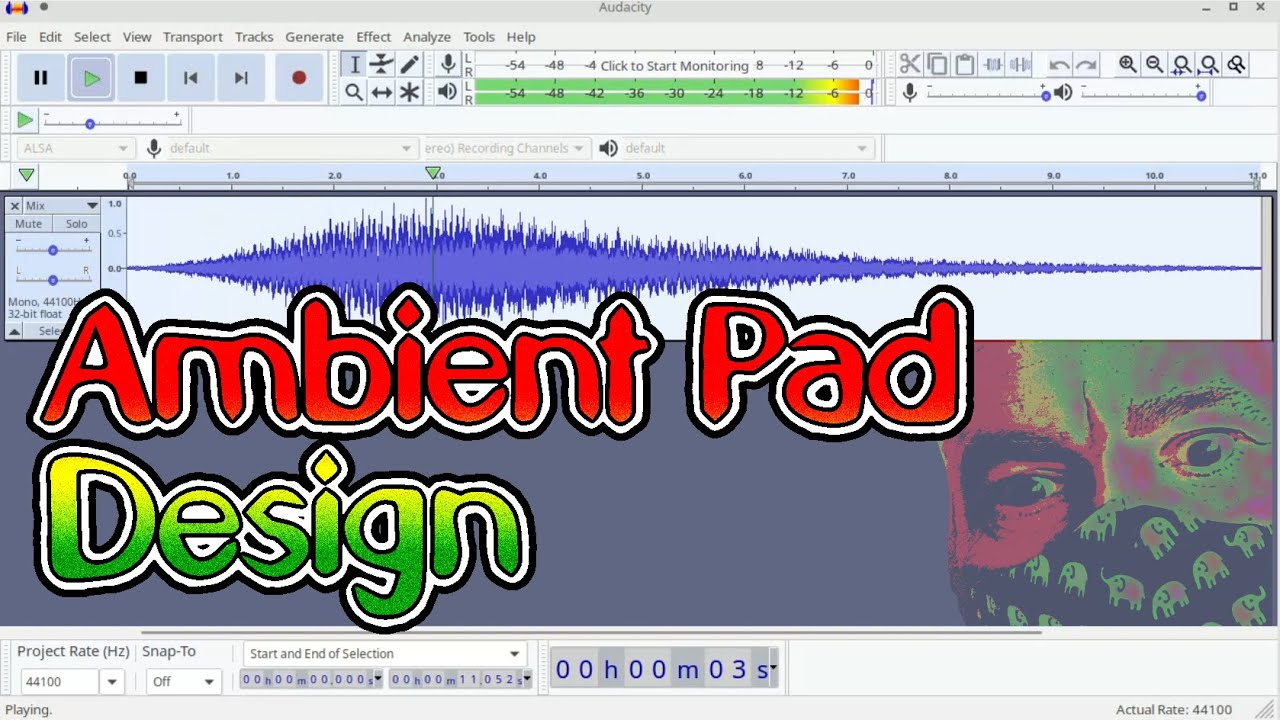Open the Mix track name dropdown
1280x720 pixels.
click(x=62, y=205)
